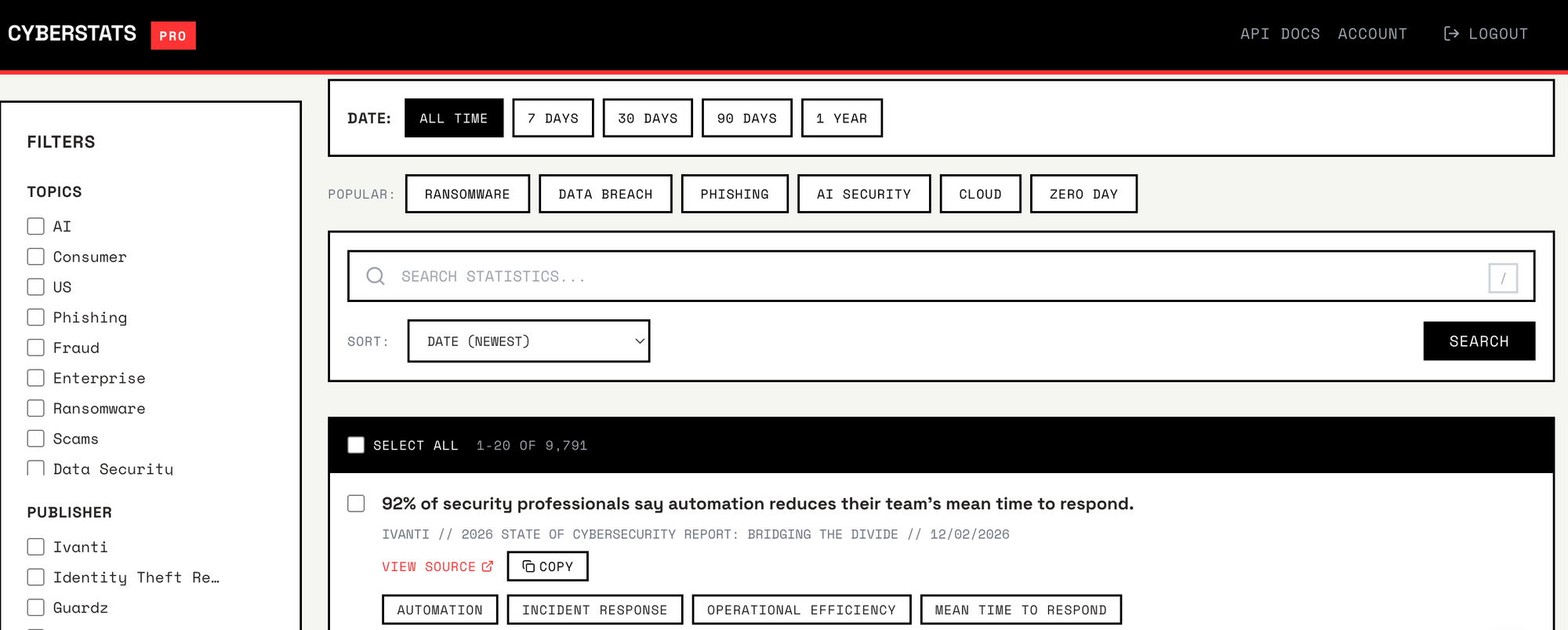Click the black Search button
The width and height of the screenshot is (1568, 630).
[x=1479, y=340]
